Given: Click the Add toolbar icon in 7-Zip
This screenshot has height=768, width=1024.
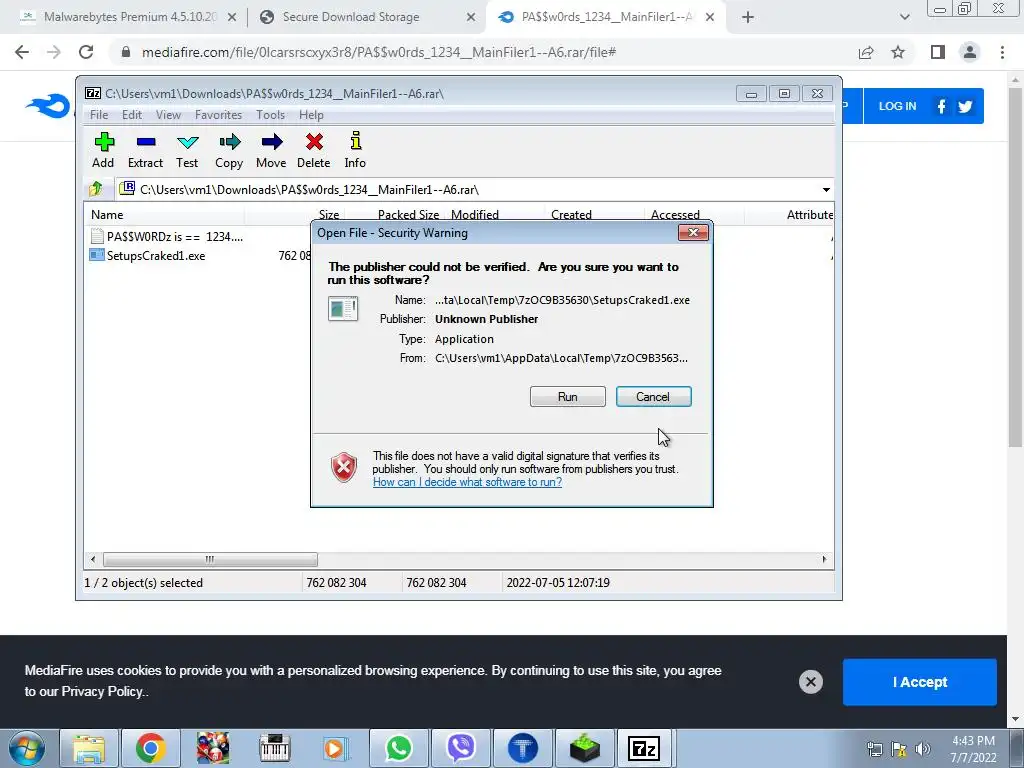Looking at the screenshot, I should [x=103, y=150].
